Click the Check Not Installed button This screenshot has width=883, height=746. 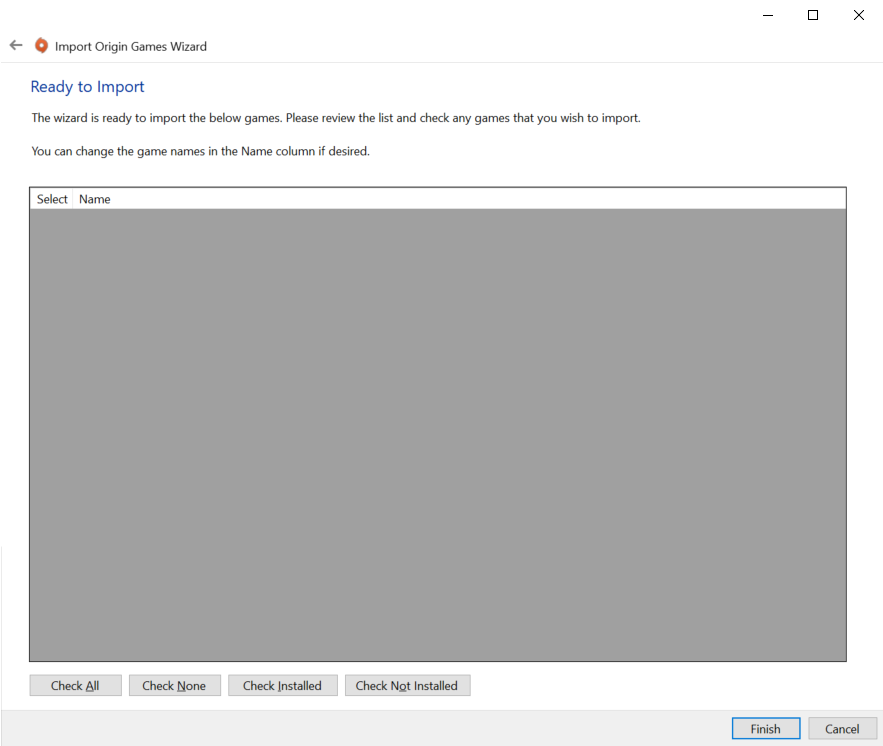(x=407, y=685)
